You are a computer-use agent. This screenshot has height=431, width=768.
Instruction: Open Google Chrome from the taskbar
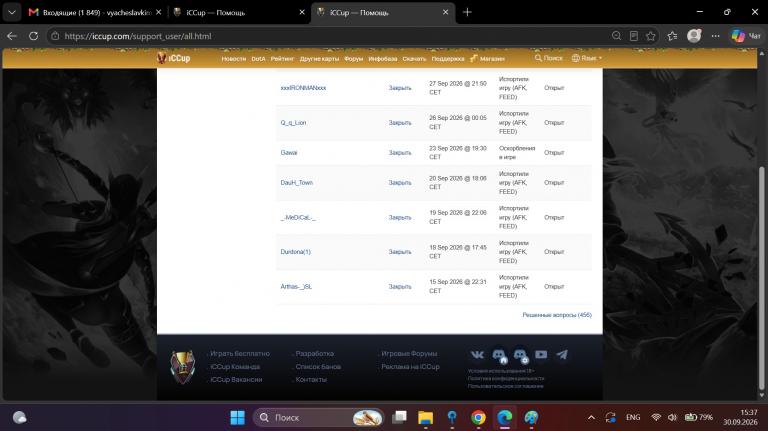click(x=478, y=417)
